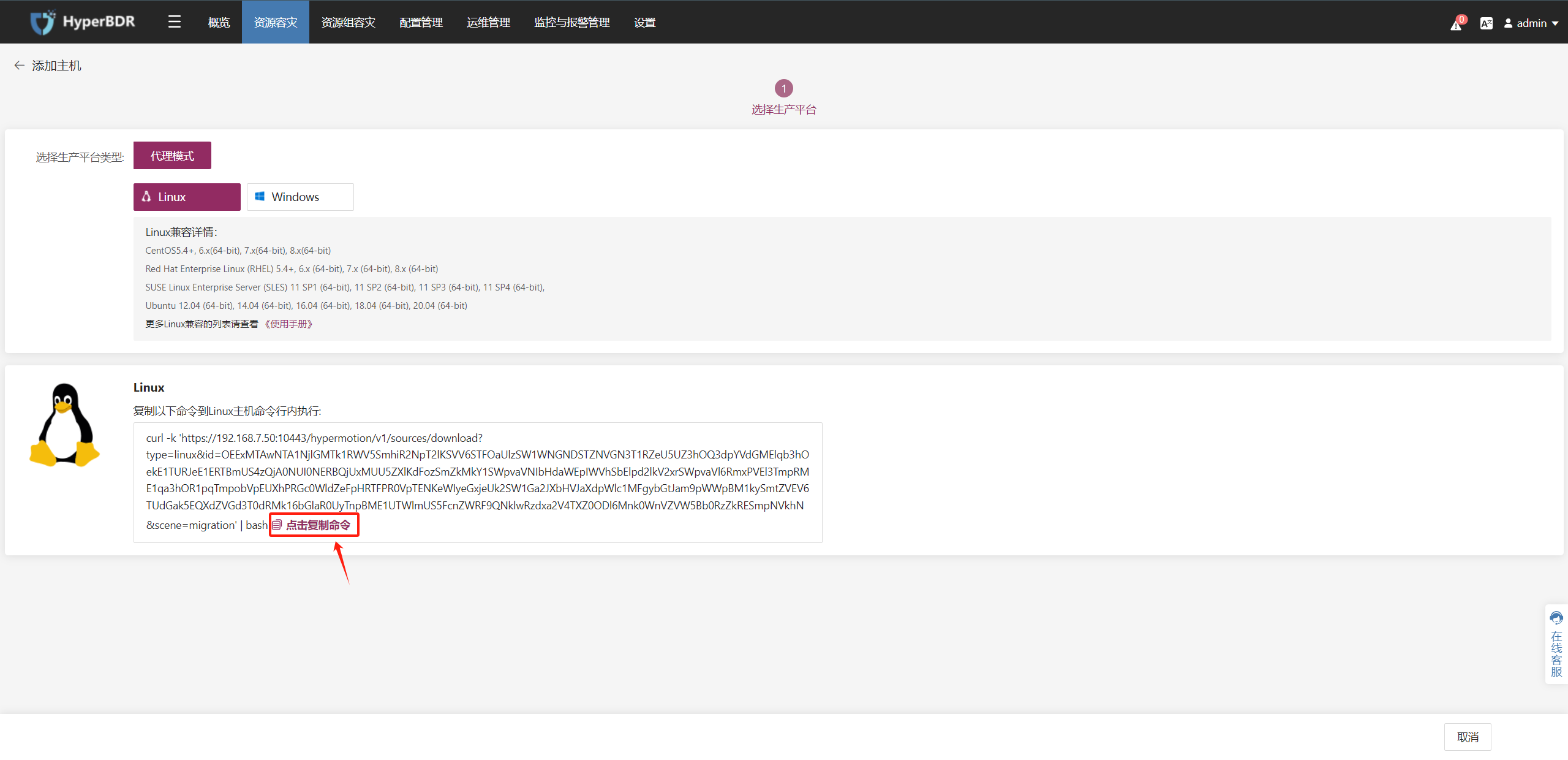This screenshot has width=1568, height=760.
Task: Click the language switch icon
Action: click(1486, 23)
